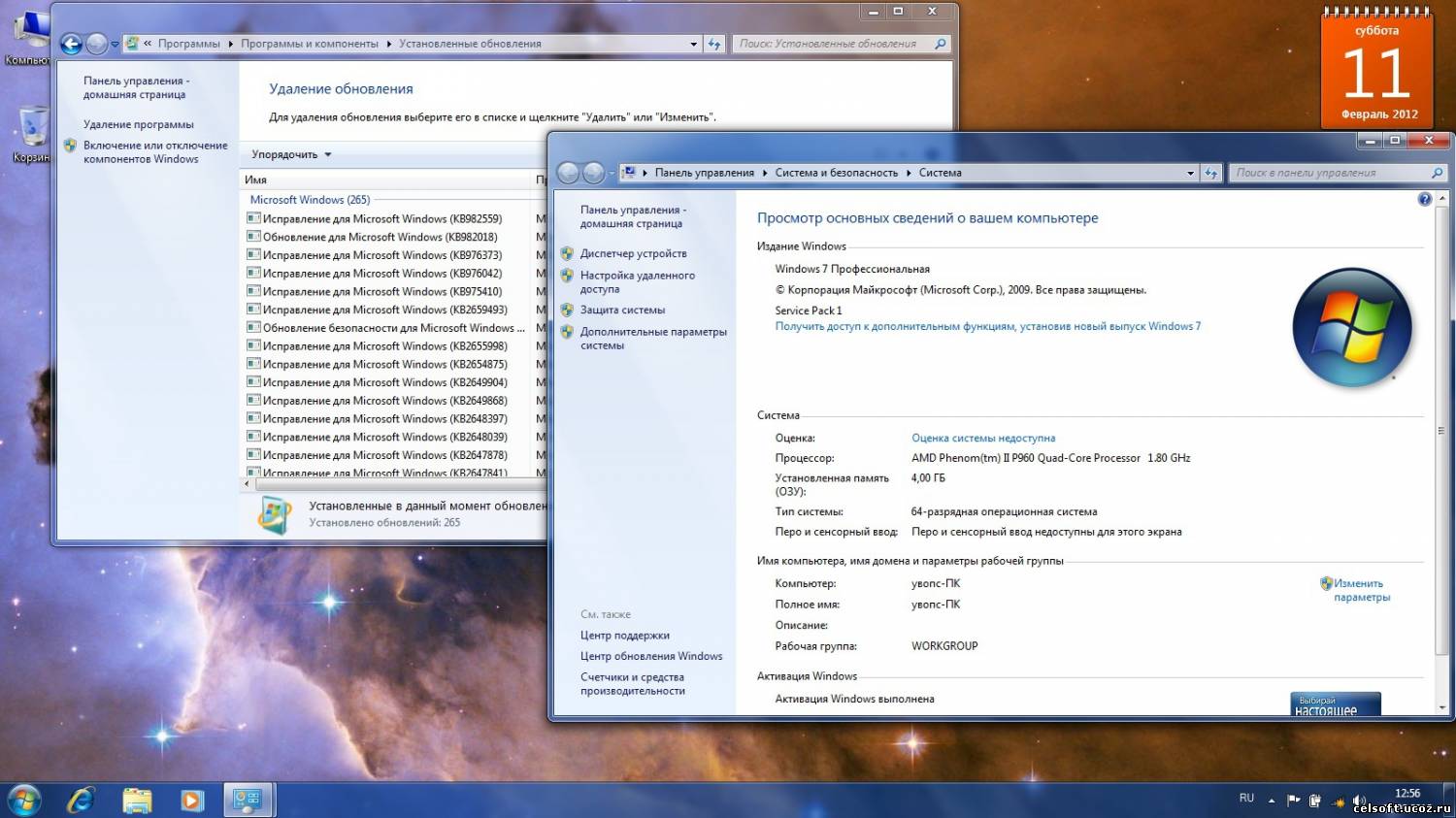
Task: Click the Программы и компоненты breadcrumb
Action: 310,44
